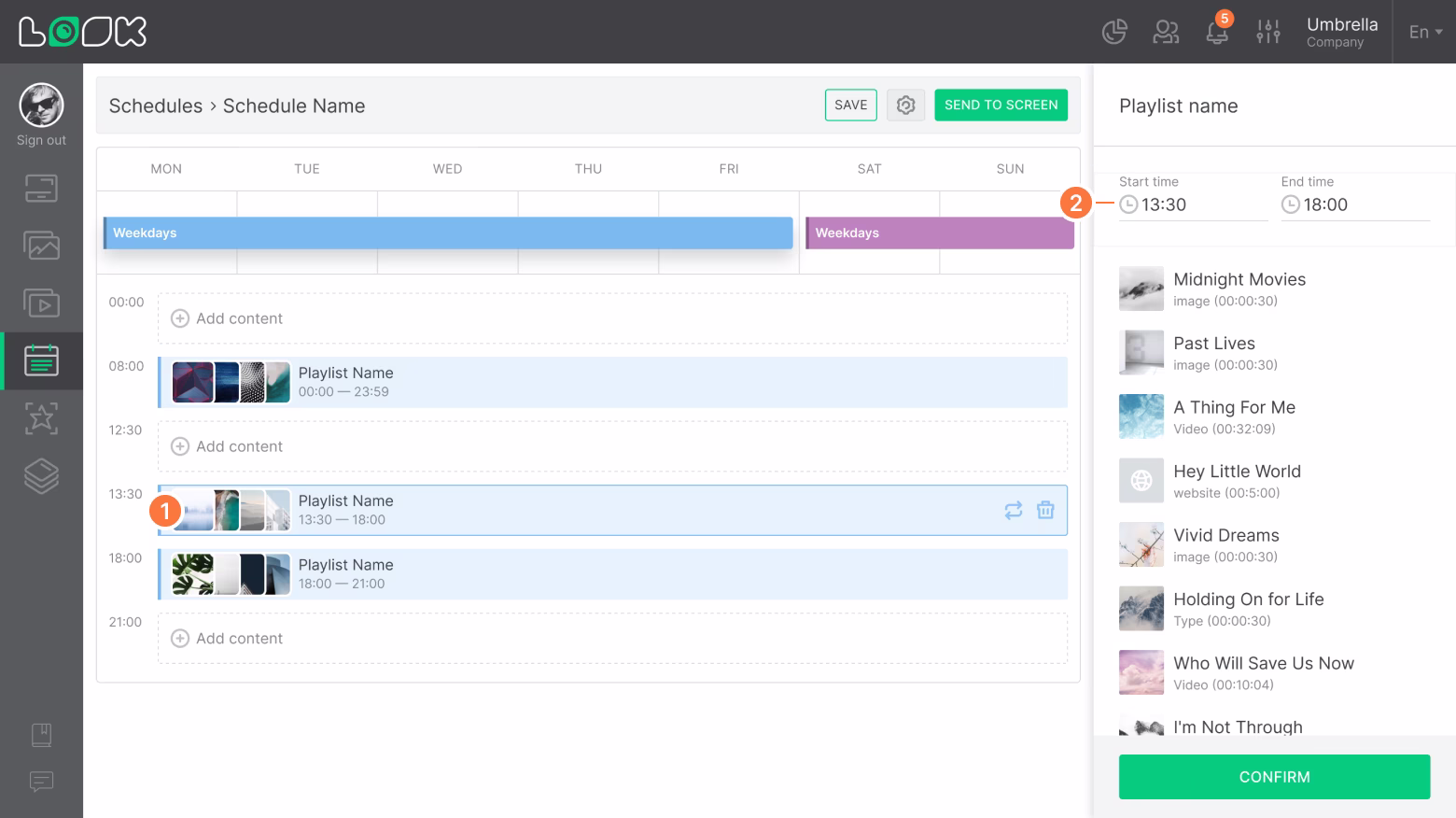Open the settings sliders icon in top bar
This screenshot has width=1456, height=818.
click(x=1268, y=32)
